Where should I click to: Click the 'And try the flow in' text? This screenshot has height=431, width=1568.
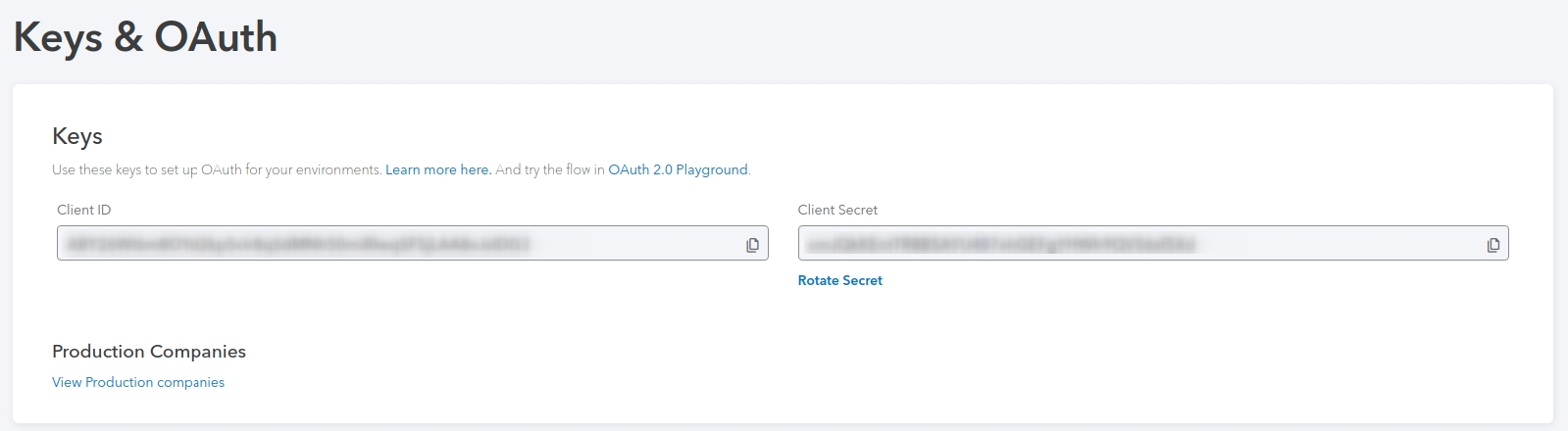550,169
